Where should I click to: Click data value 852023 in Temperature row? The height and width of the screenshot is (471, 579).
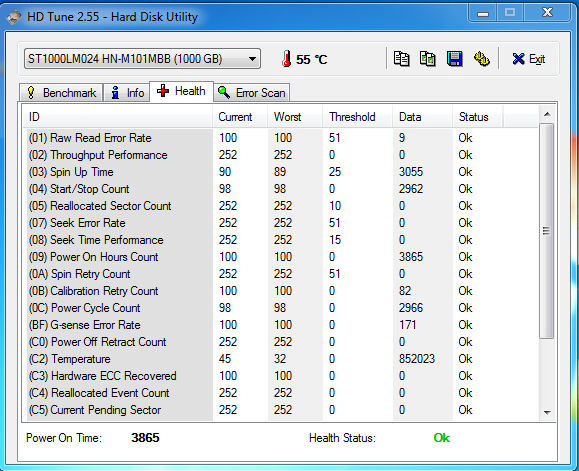pos(417,359)
